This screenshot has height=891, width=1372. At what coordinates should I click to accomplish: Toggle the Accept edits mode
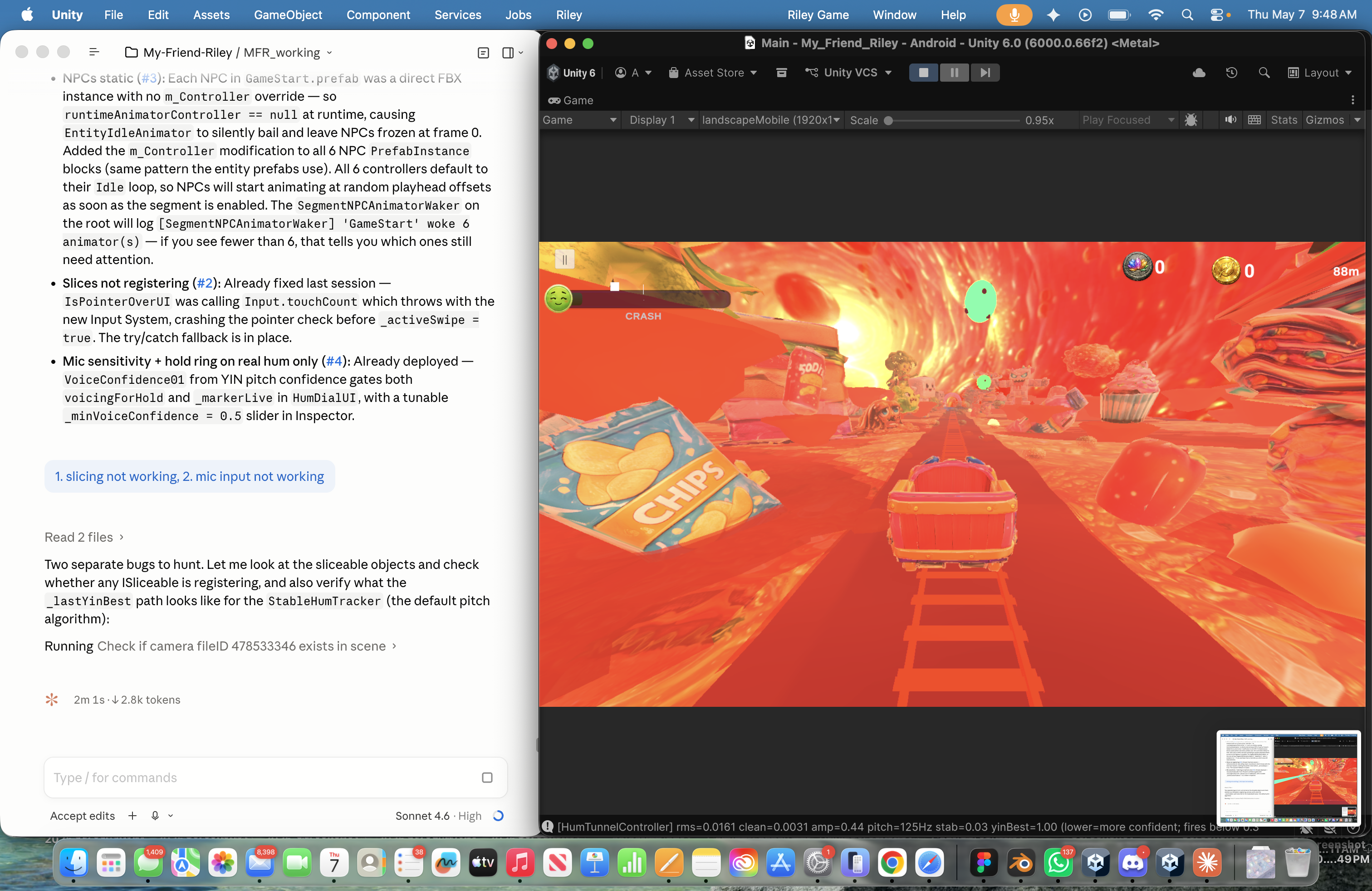click(83, 816)
